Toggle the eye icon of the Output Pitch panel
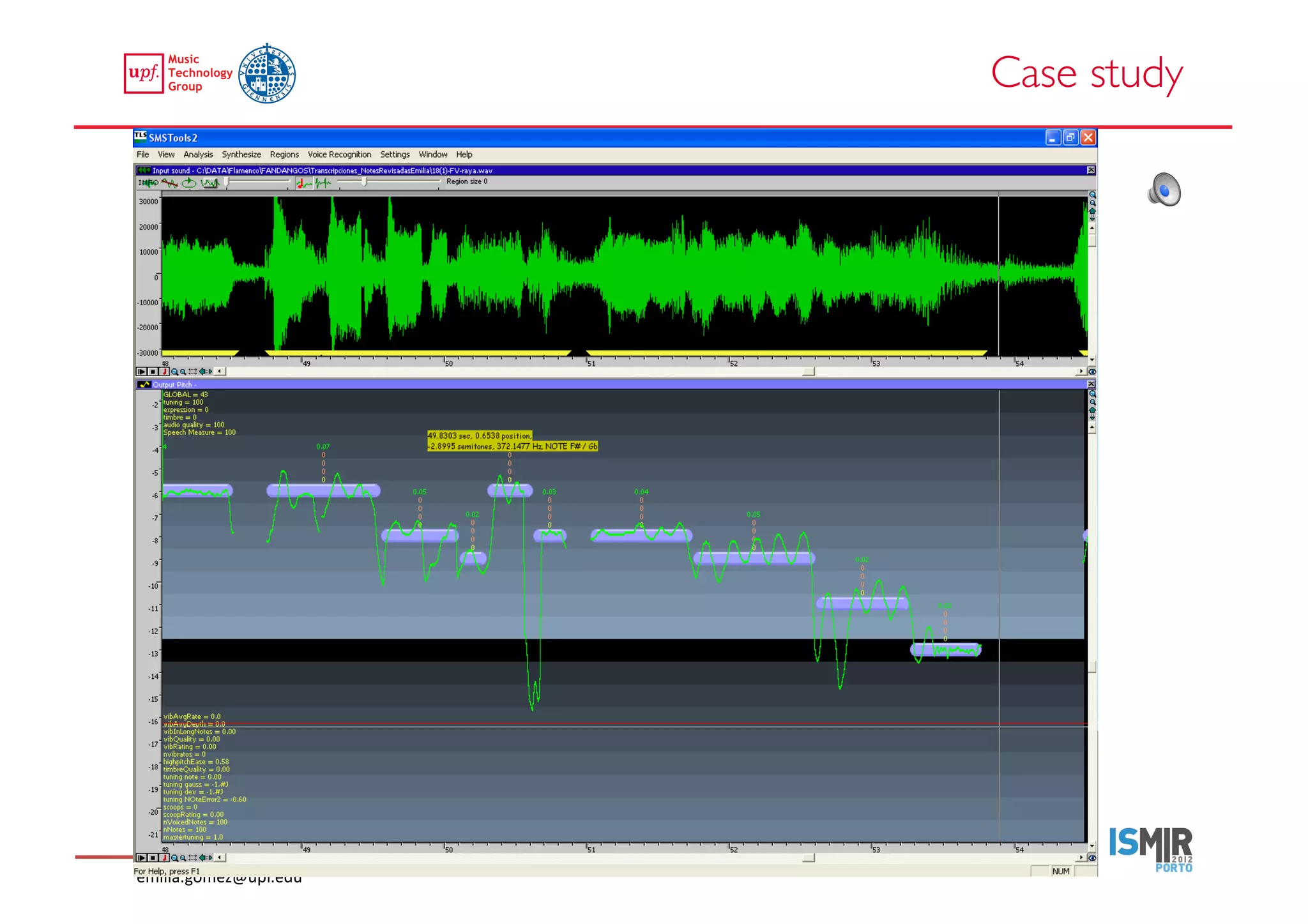The image size is (1308, 924). pos(1092,858)
